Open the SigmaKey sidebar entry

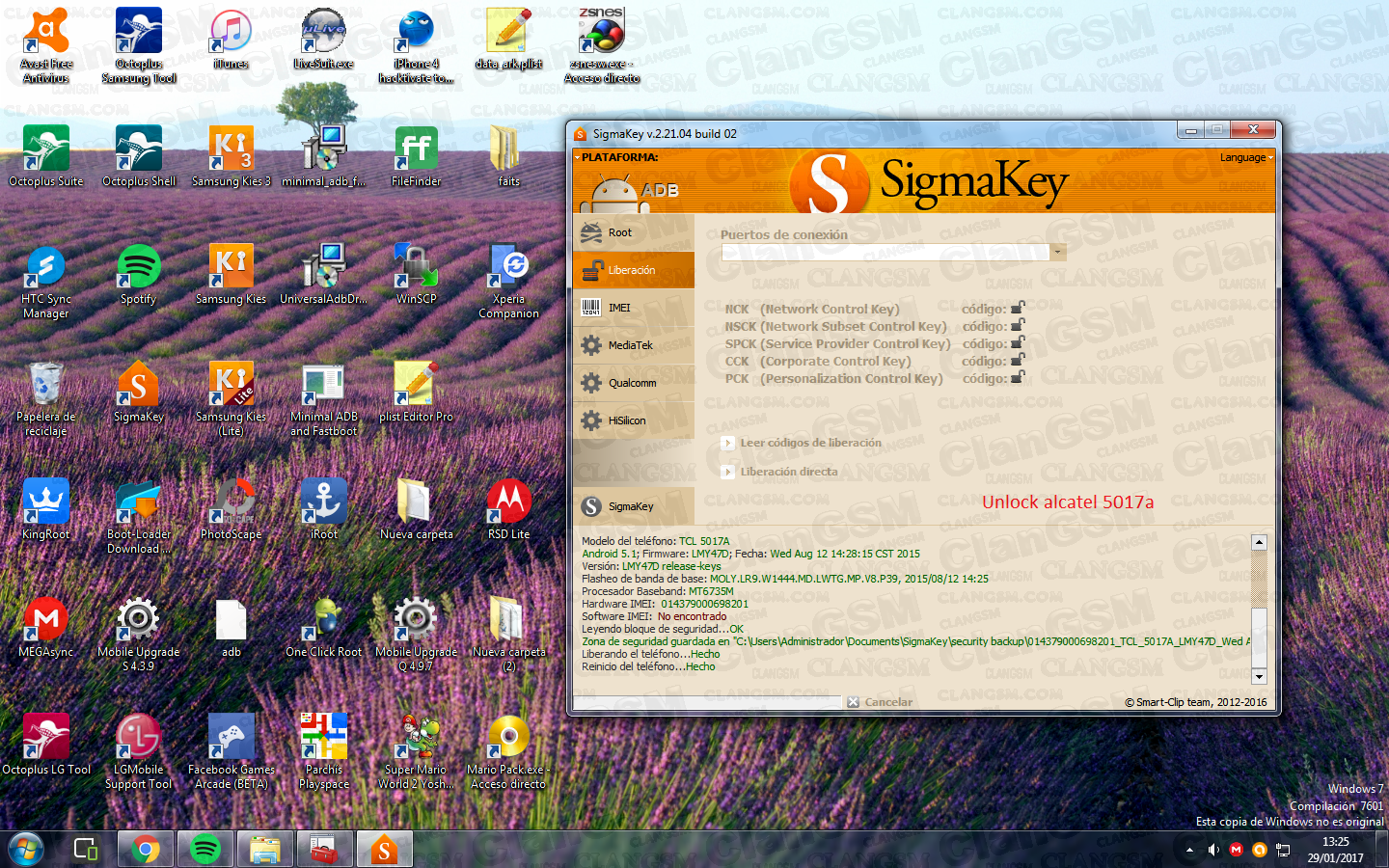pyautogui.click(x=633, y=506)
